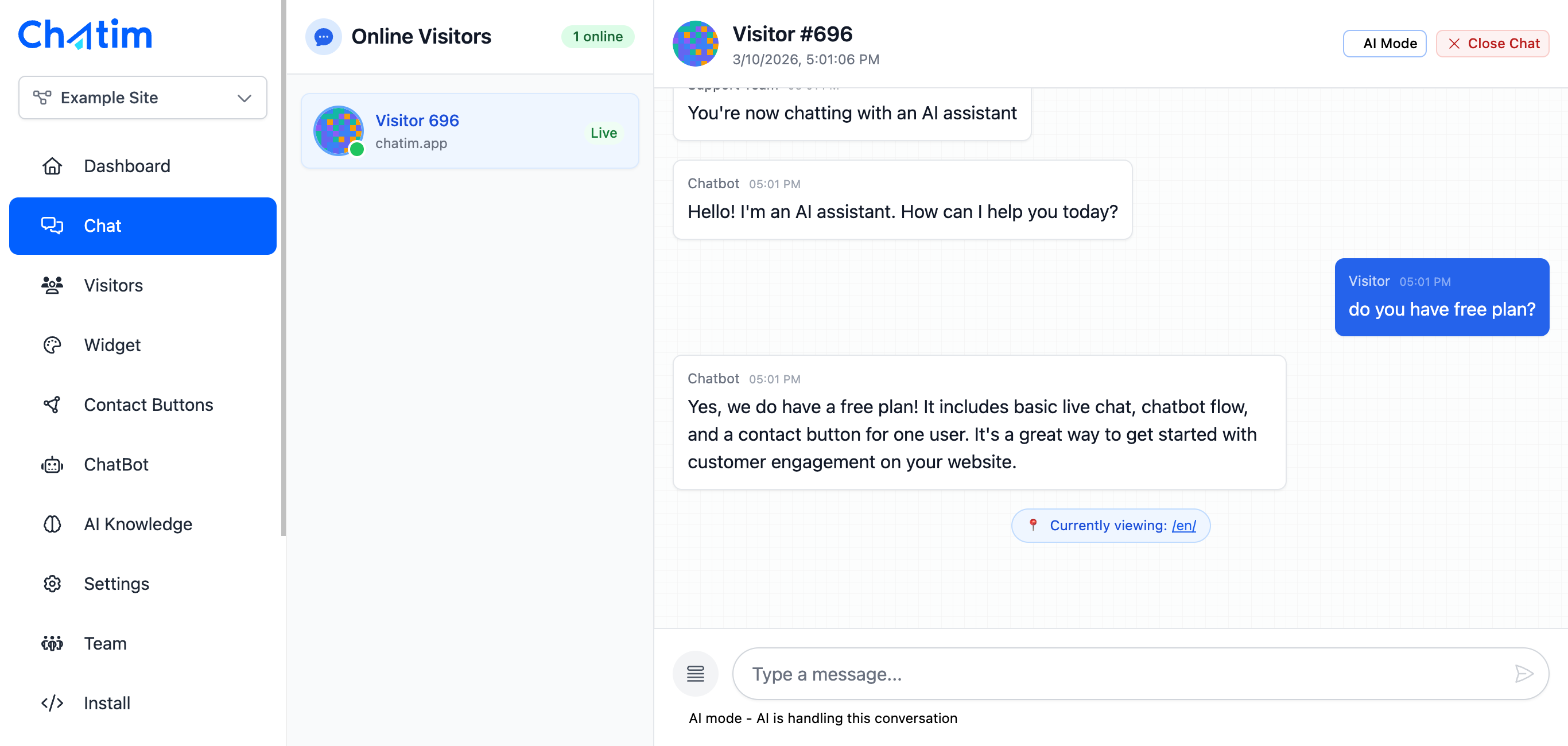1568x746 pixels.
Task: Open the quick replies menu icon button
Action: coord(695,674)
